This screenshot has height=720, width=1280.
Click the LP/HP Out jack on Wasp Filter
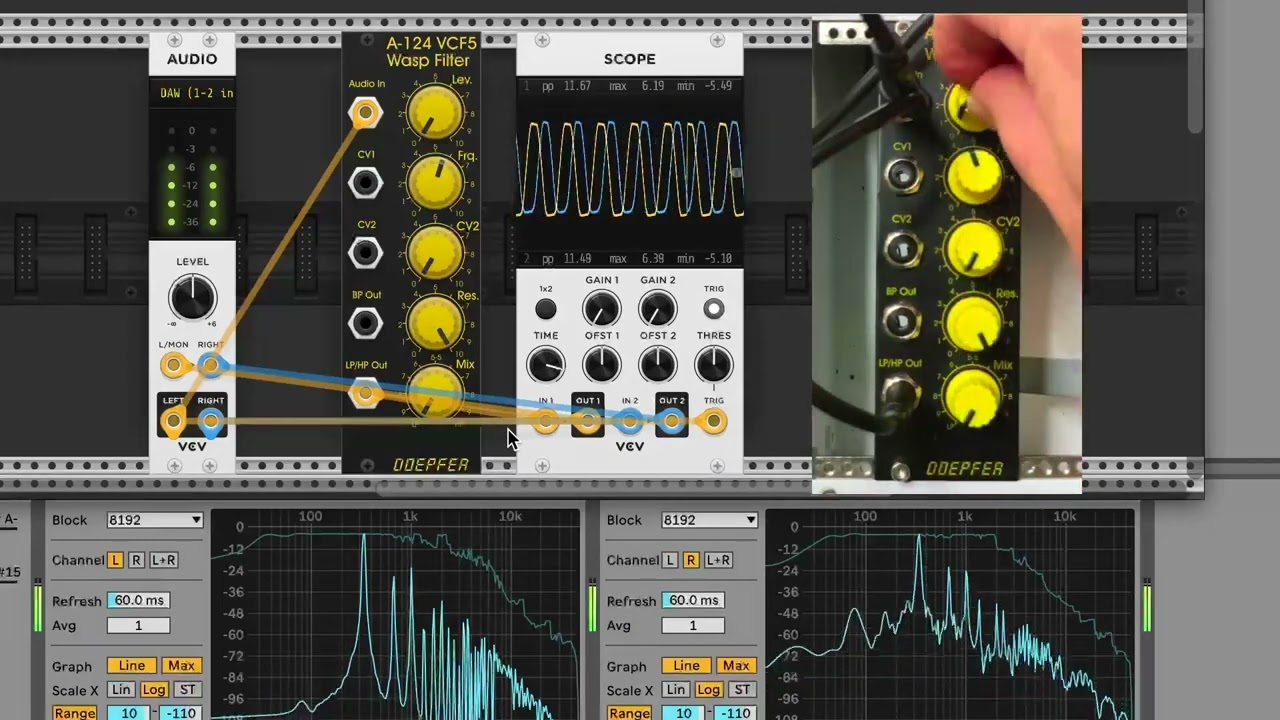[365, 394]
